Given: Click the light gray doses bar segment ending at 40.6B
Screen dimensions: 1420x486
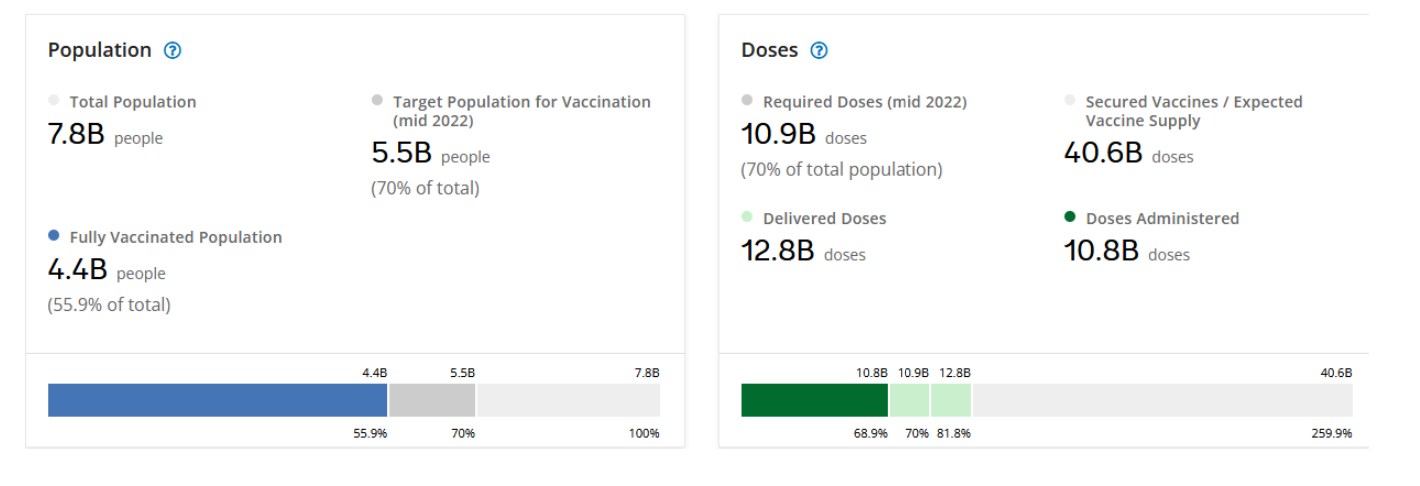Looking at the screenshot, I should [x=1162, y=400].
